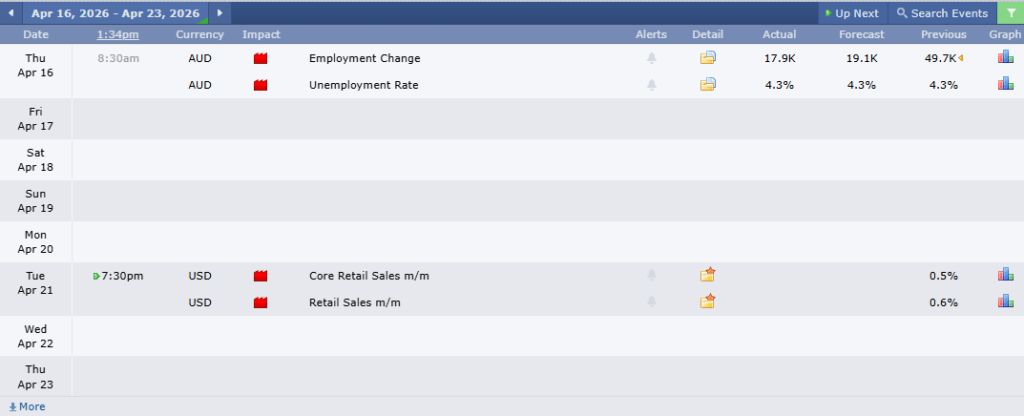Open detail folder for Employment Change
Viewport: 1024px width, 416px height.
click(x=708, y=58)
